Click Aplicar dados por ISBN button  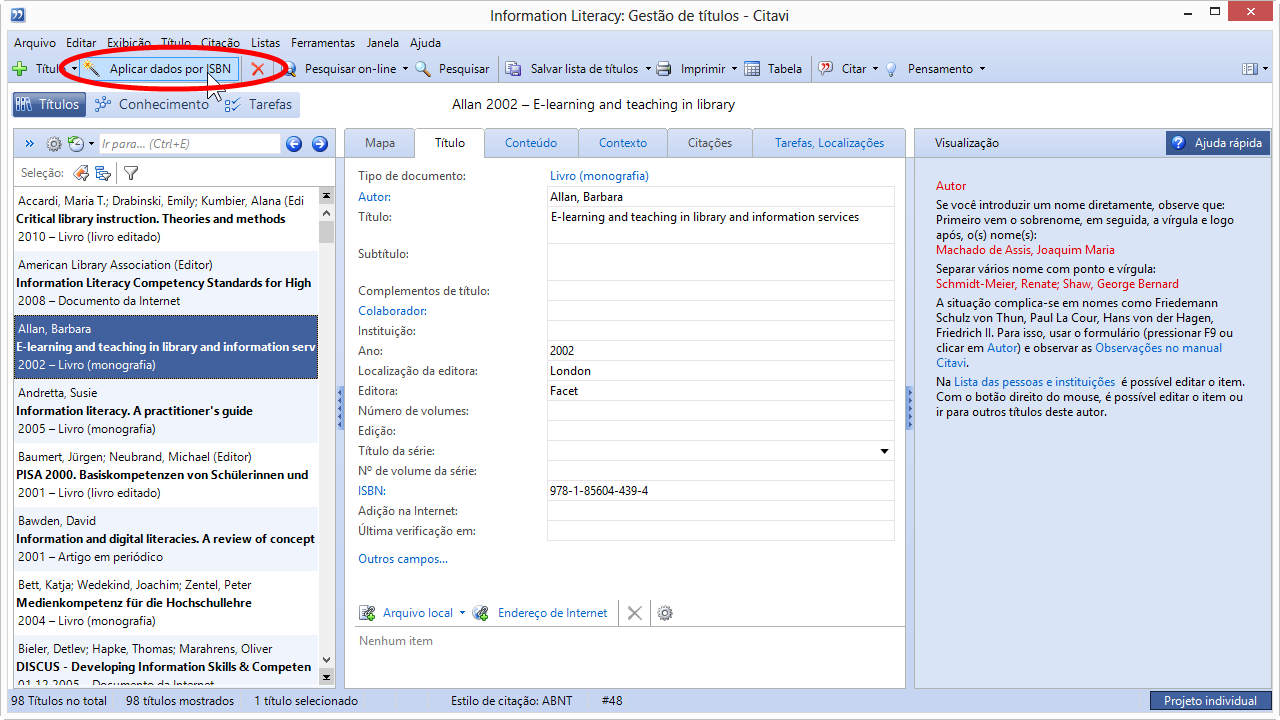click(160, 69)
